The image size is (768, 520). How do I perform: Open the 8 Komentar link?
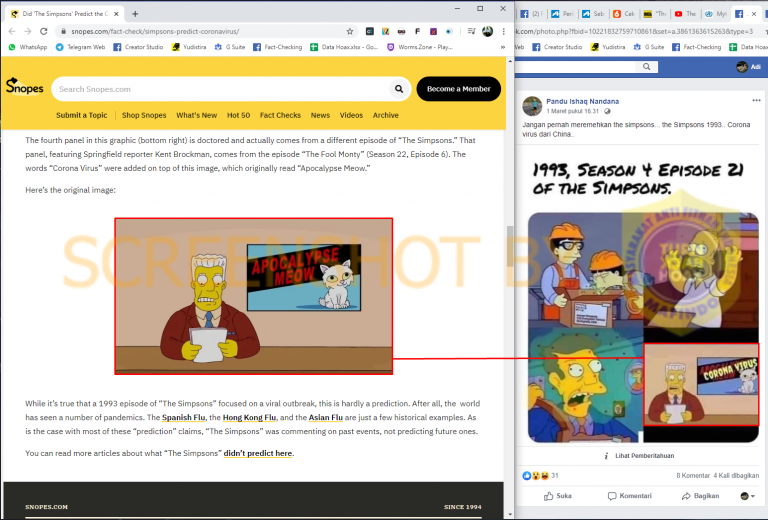(x=693, y=475)
